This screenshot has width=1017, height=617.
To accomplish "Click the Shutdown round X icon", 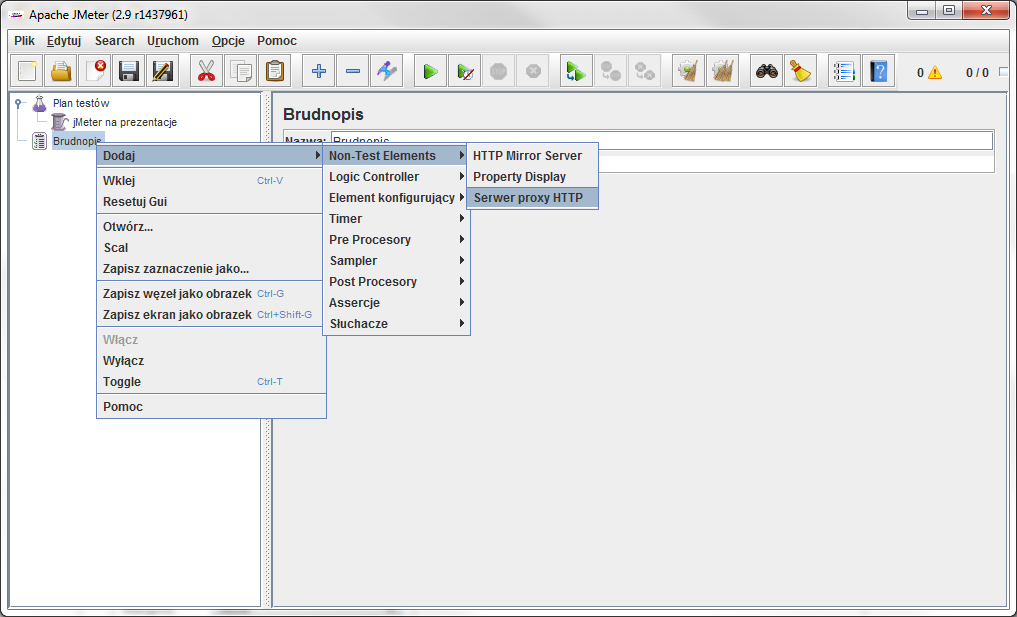I will [533, 71].
